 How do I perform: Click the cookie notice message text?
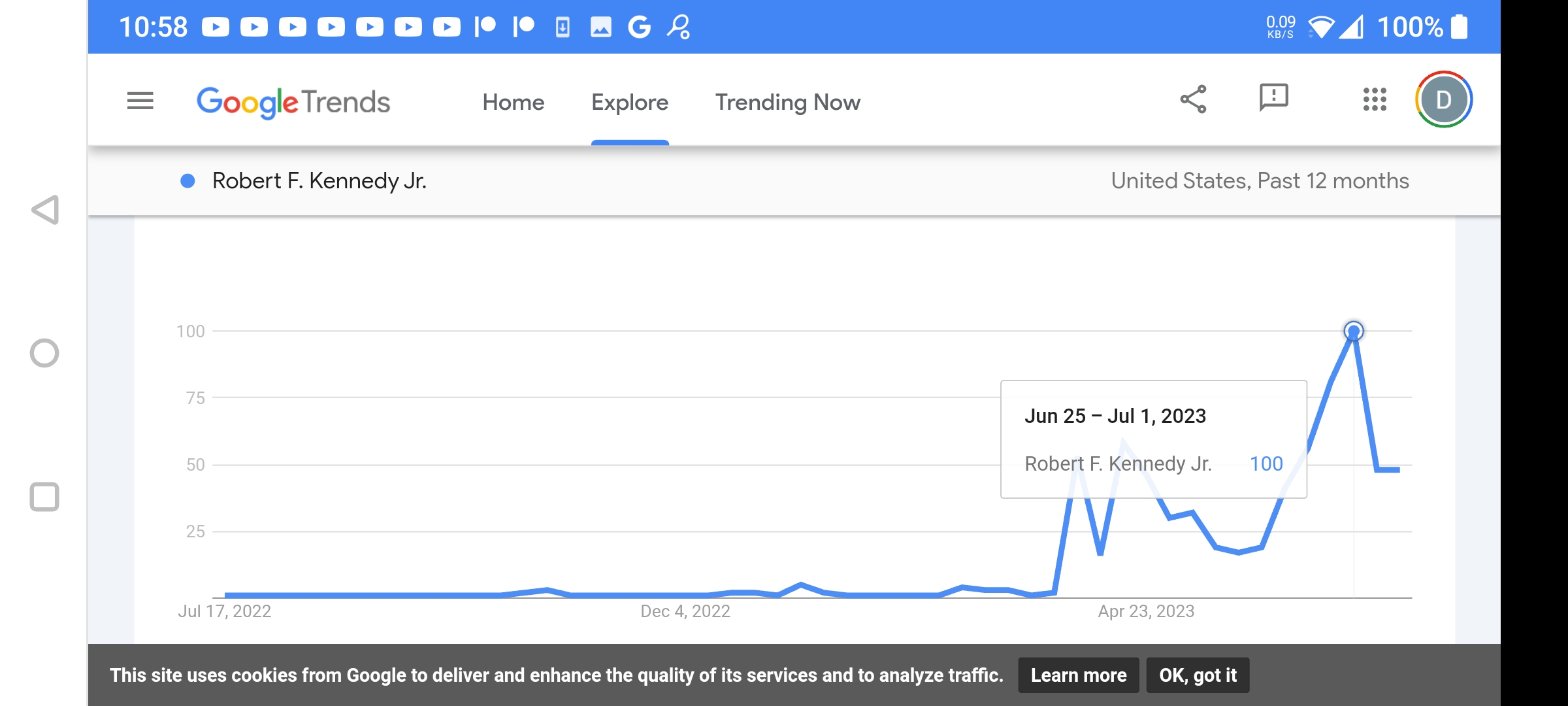pos(556,675)
